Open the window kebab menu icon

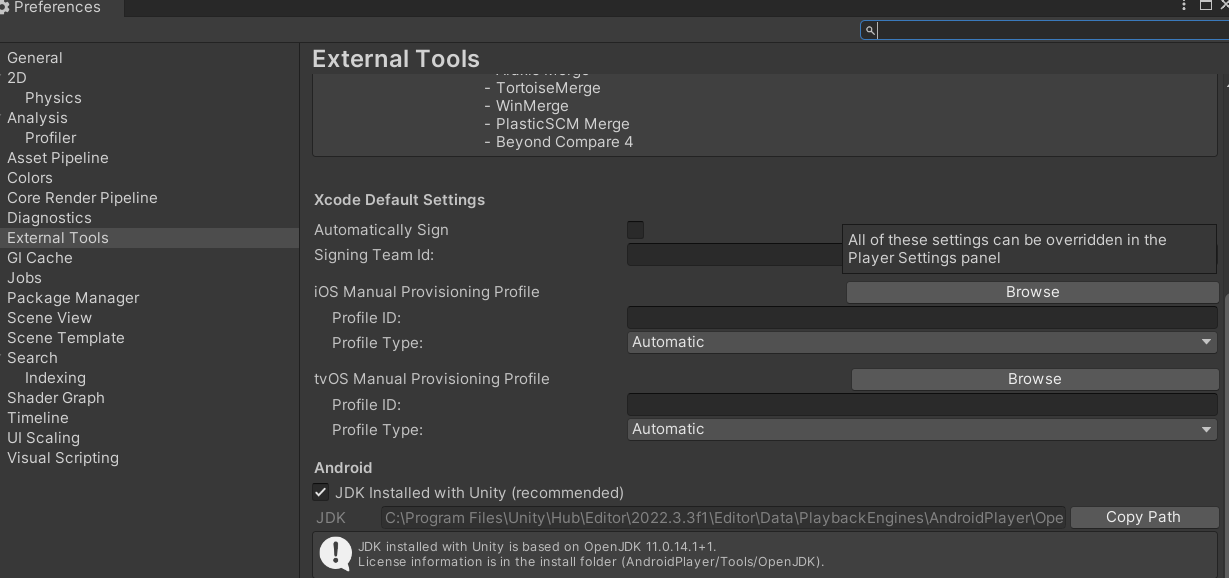1184,6
